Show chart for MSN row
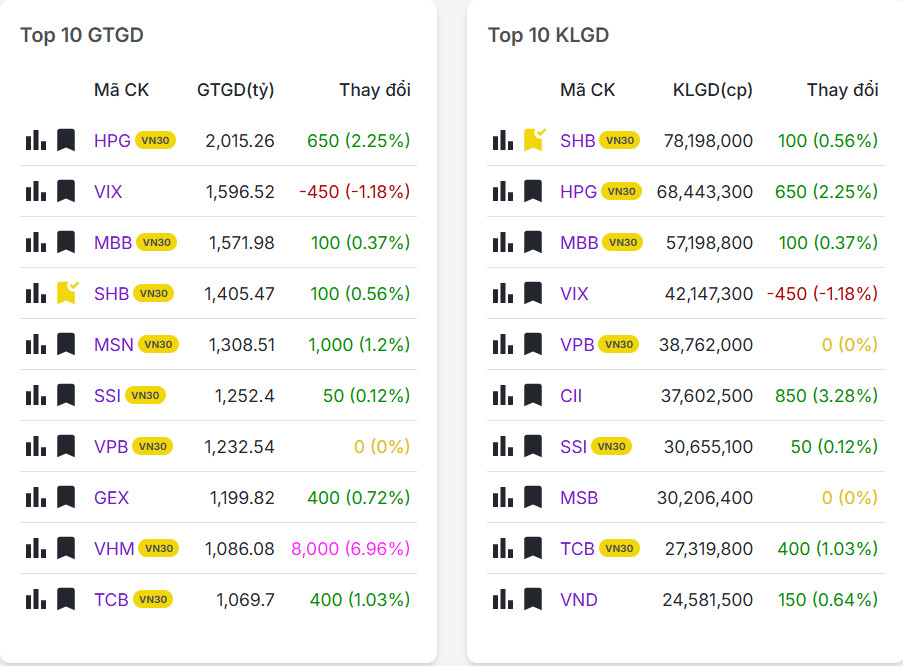 point(36,344)
